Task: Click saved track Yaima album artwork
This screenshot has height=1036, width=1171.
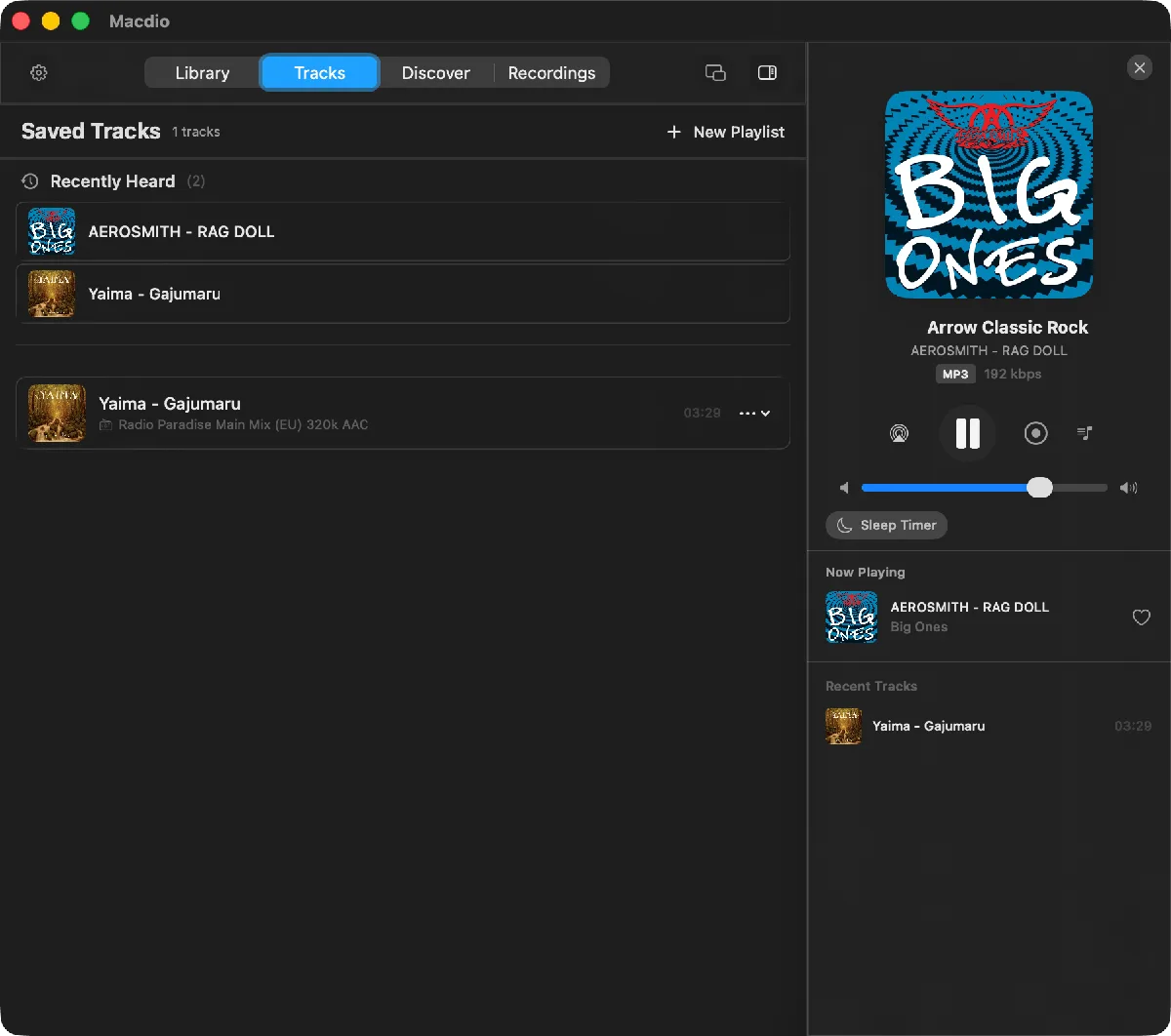Action: click(57, 414)
